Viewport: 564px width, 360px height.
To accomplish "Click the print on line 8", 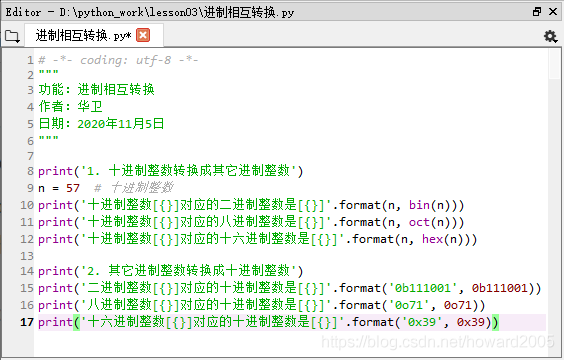I will click(x=55, y=171).
